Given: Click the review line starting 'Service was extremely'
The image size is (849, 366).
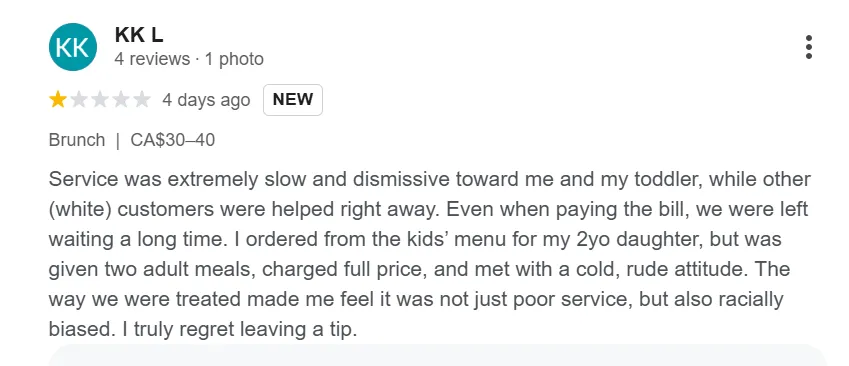Looking at the screenshot, I should [429, 179].
